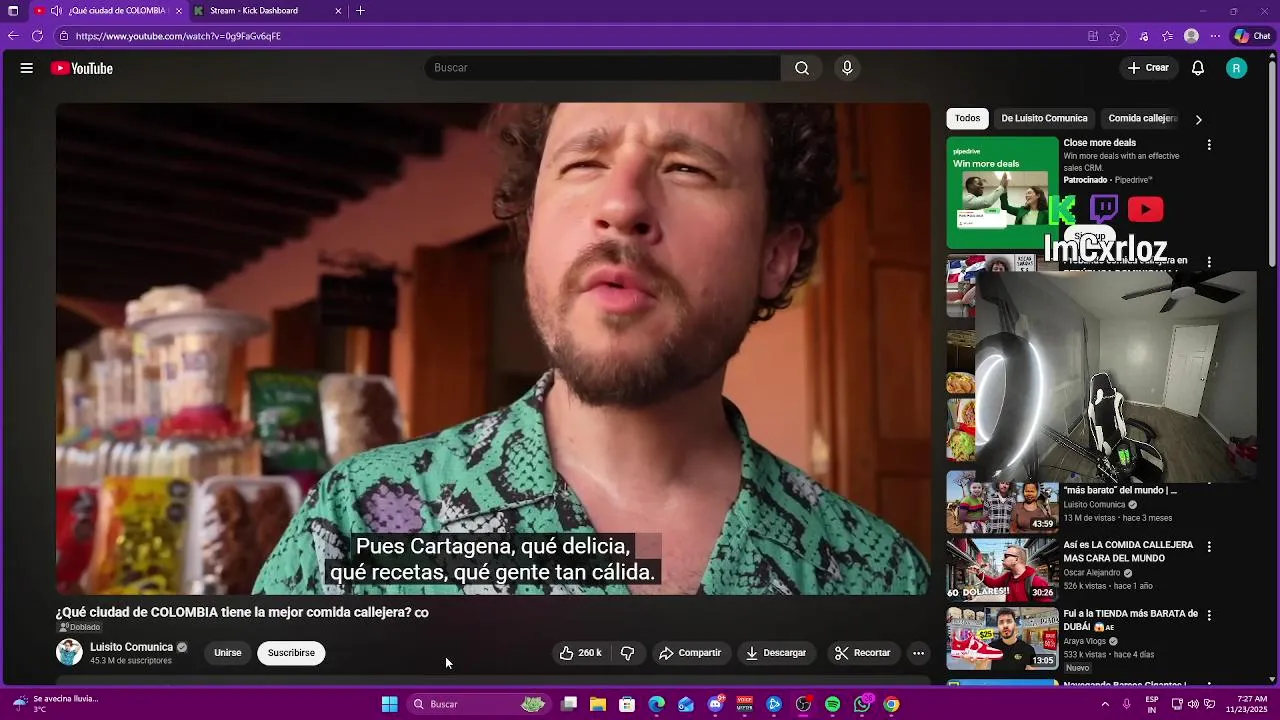Image resolution: width=1280 pixels, height=720 pixels.
Task: View site information lock icon
Action: pyautogui.click(x=63, y=36)
